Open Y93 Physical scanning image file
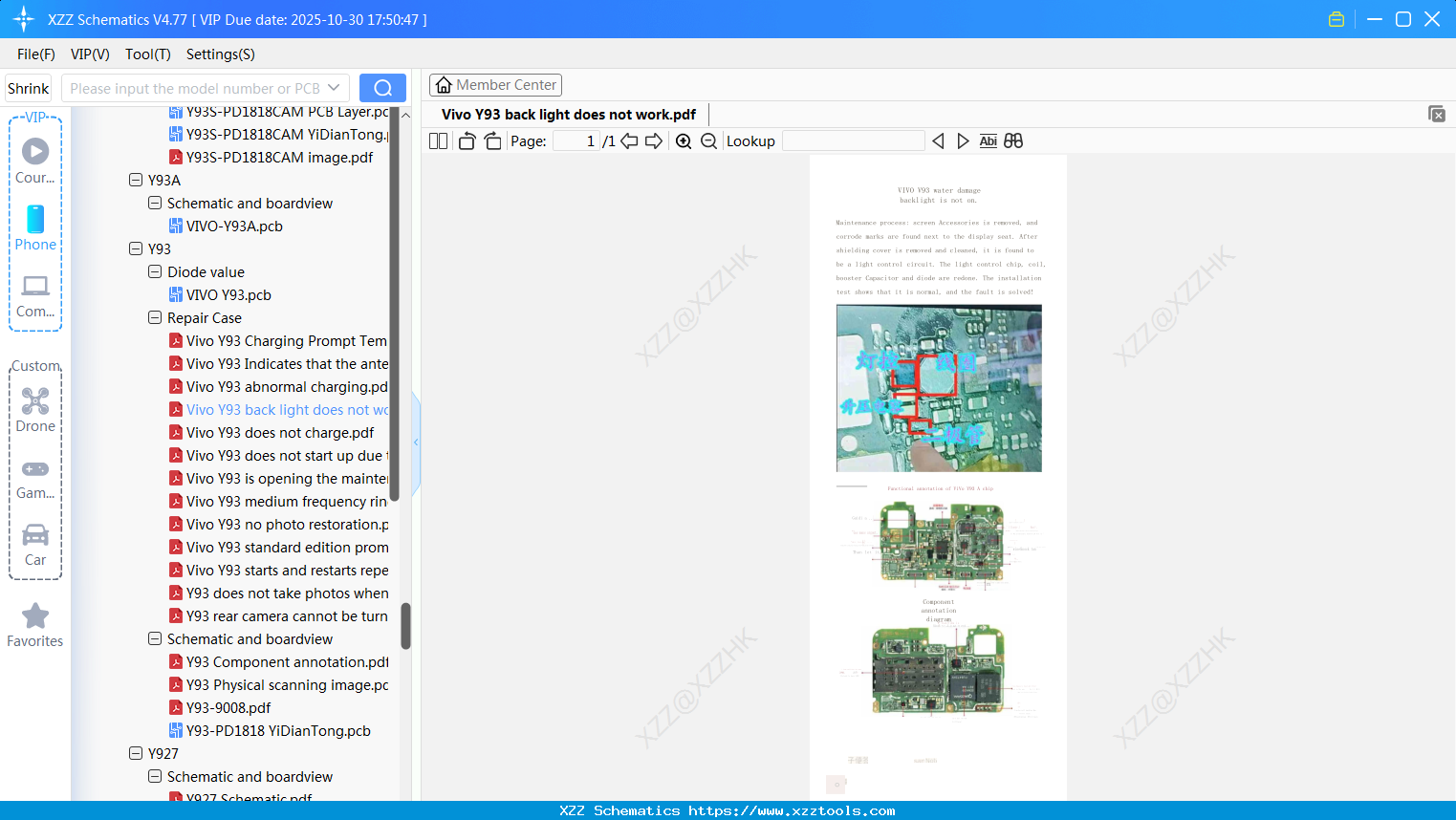The height and width of the screenshot is (820, 1456). 286,685
